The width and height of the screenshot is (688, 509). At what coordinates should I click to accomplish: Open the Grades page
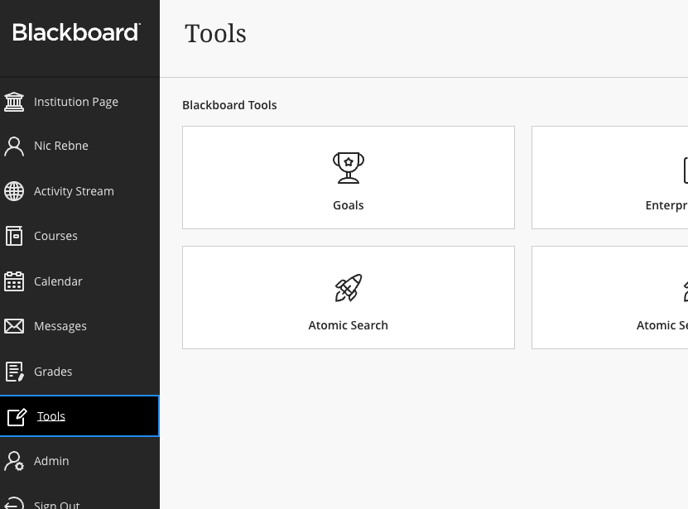point(53,372)
